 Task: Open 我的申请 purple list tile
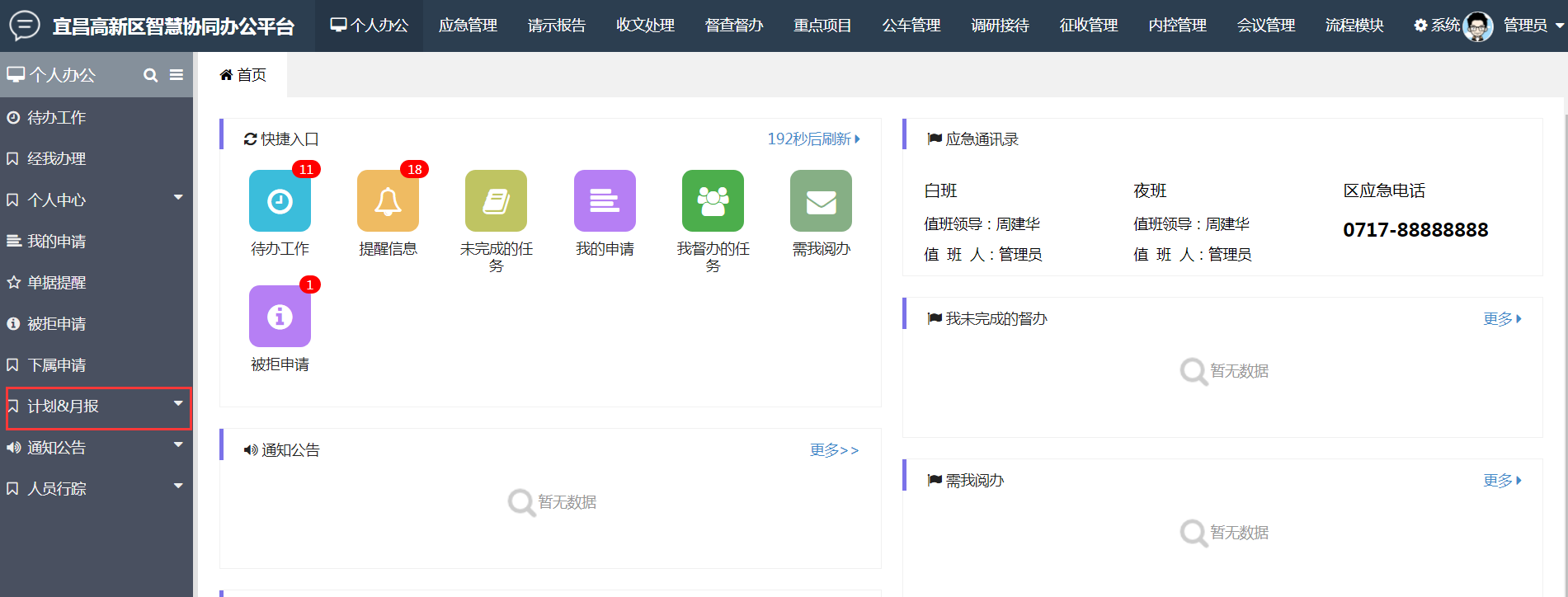[x=605, y=200]
